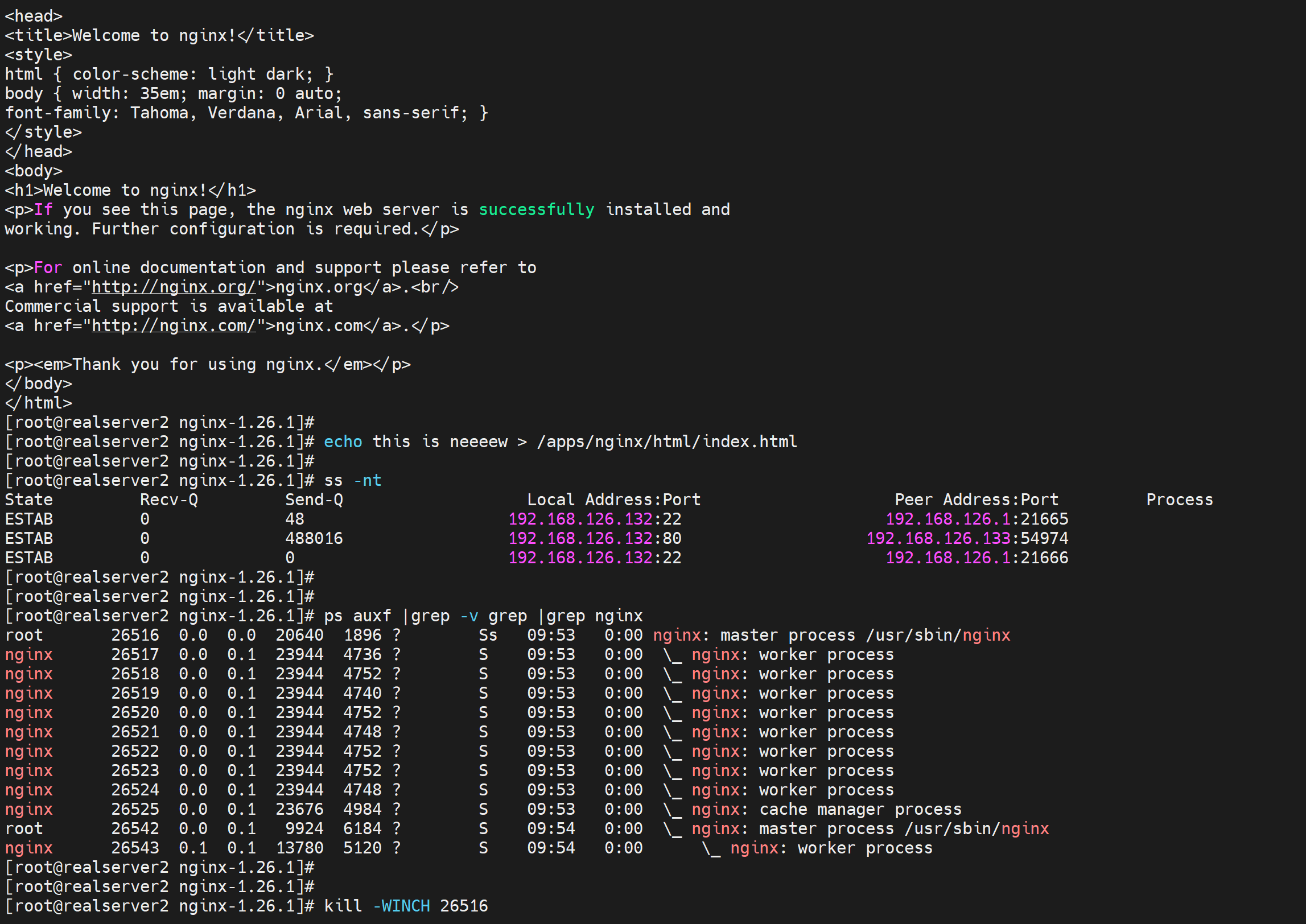
Task: Click the green word successfully
Action: [x=536, y=210]
